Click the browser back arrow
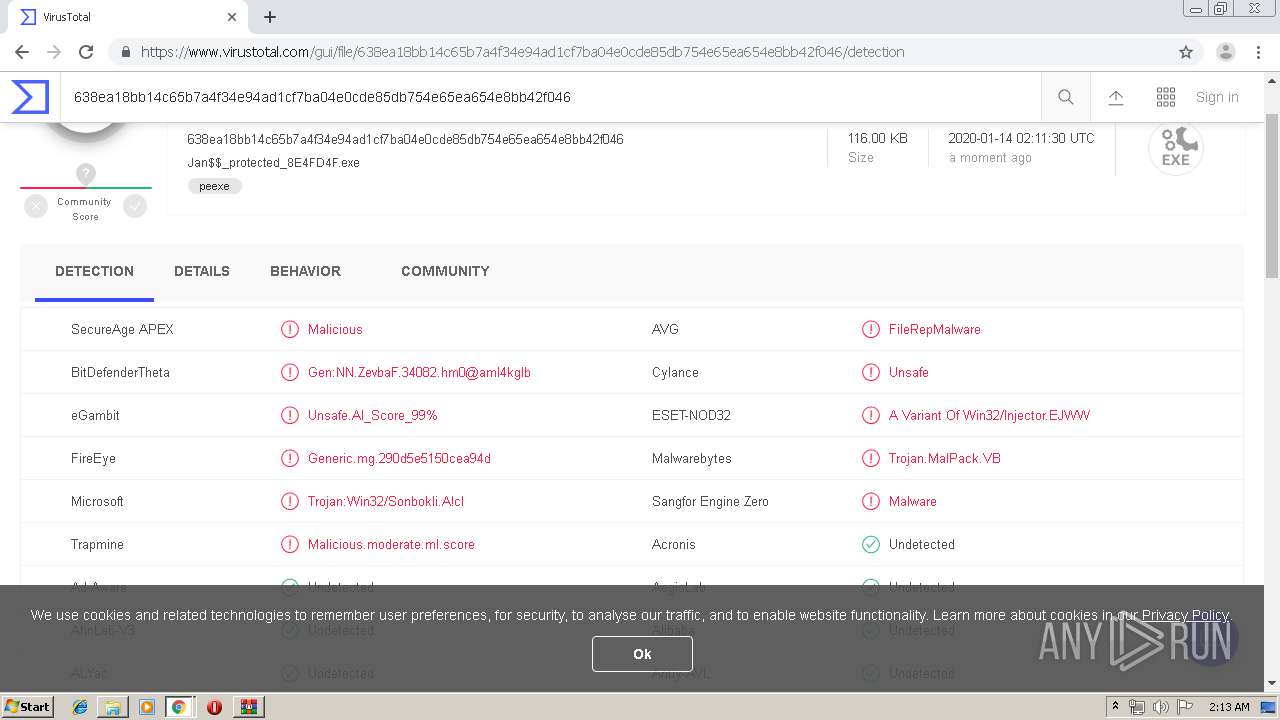Viewport: 1280px width, 720px height. [22, 52]
